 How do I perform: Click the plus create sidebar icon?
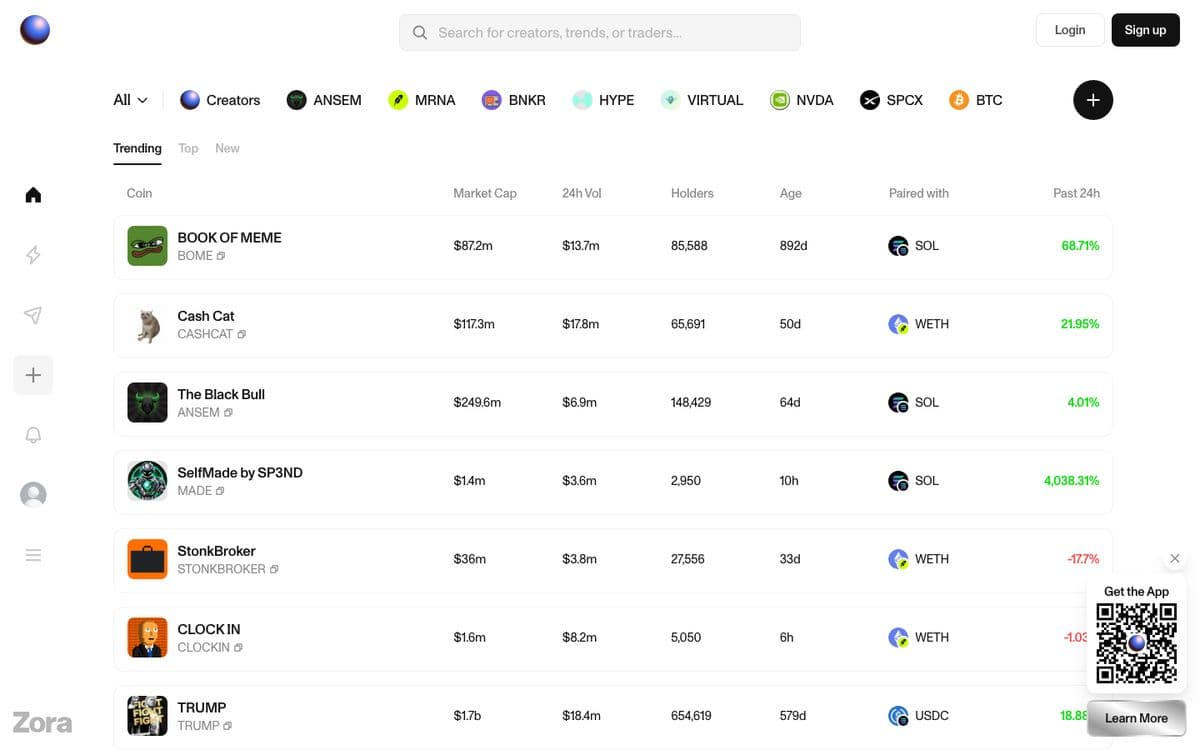33,375
